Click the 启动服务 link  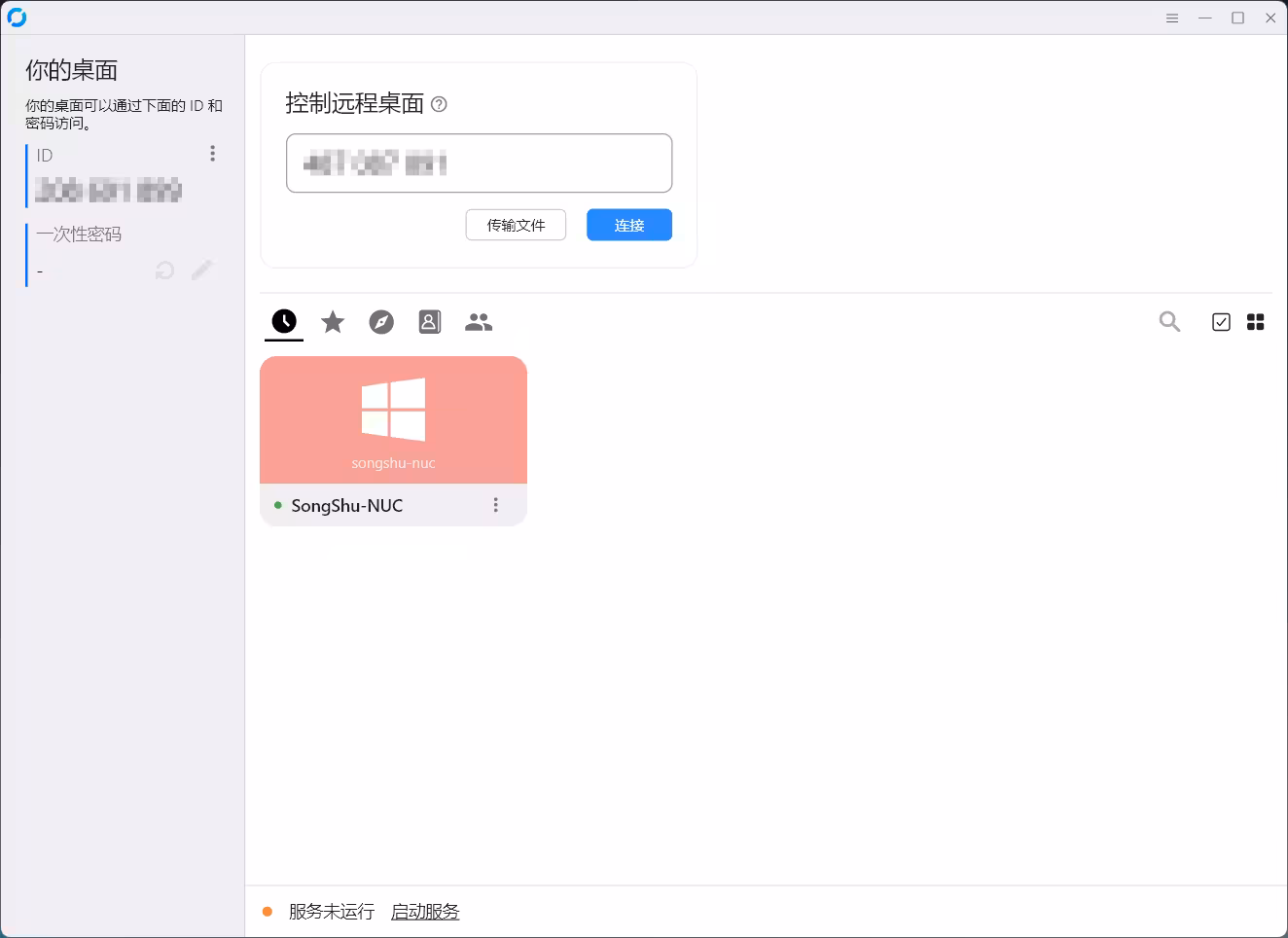pyautogui.click(x=425, y=912)
